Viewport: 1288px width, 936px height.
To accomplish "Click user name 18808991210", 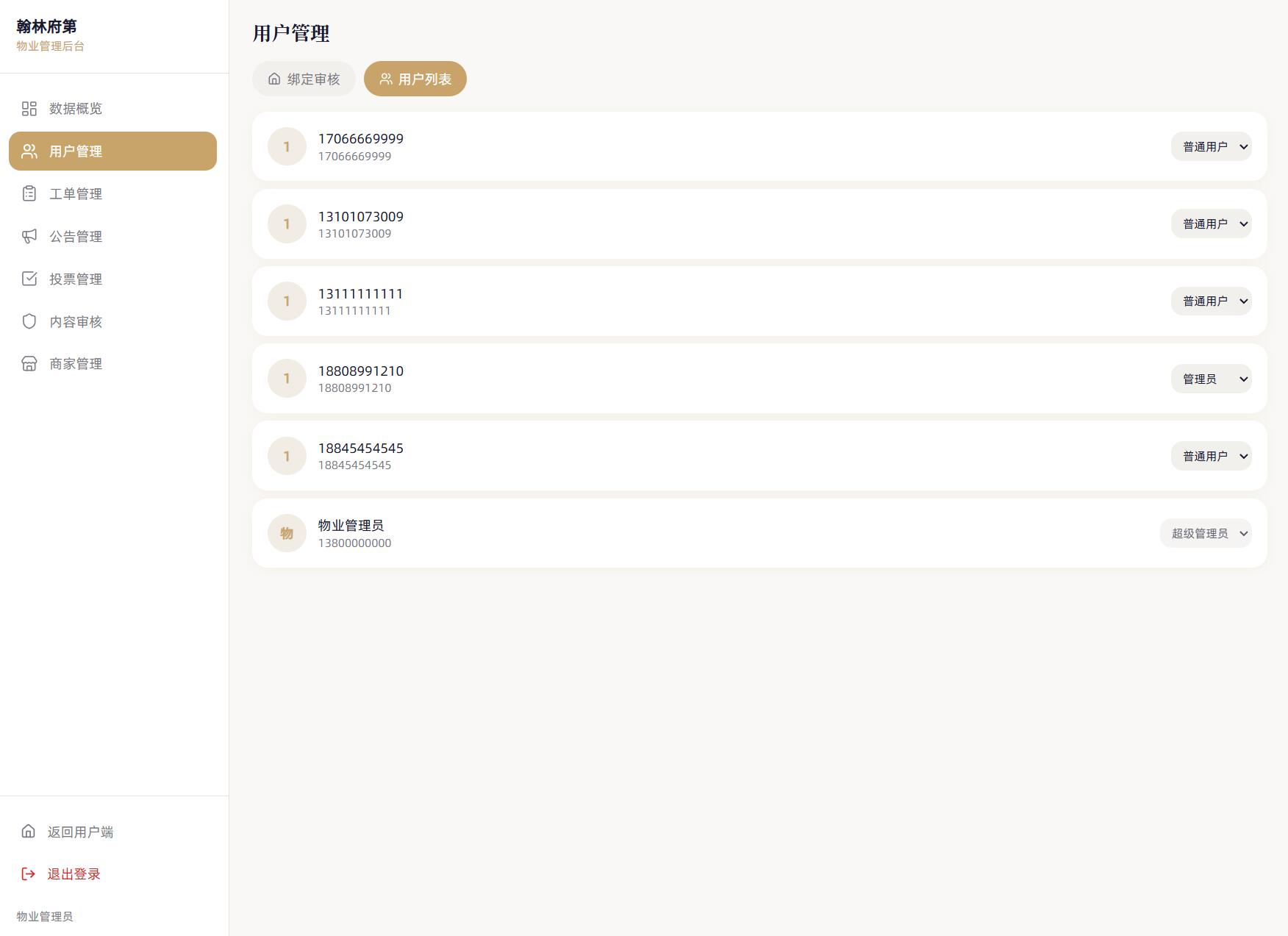I will (x=360, y=371).
